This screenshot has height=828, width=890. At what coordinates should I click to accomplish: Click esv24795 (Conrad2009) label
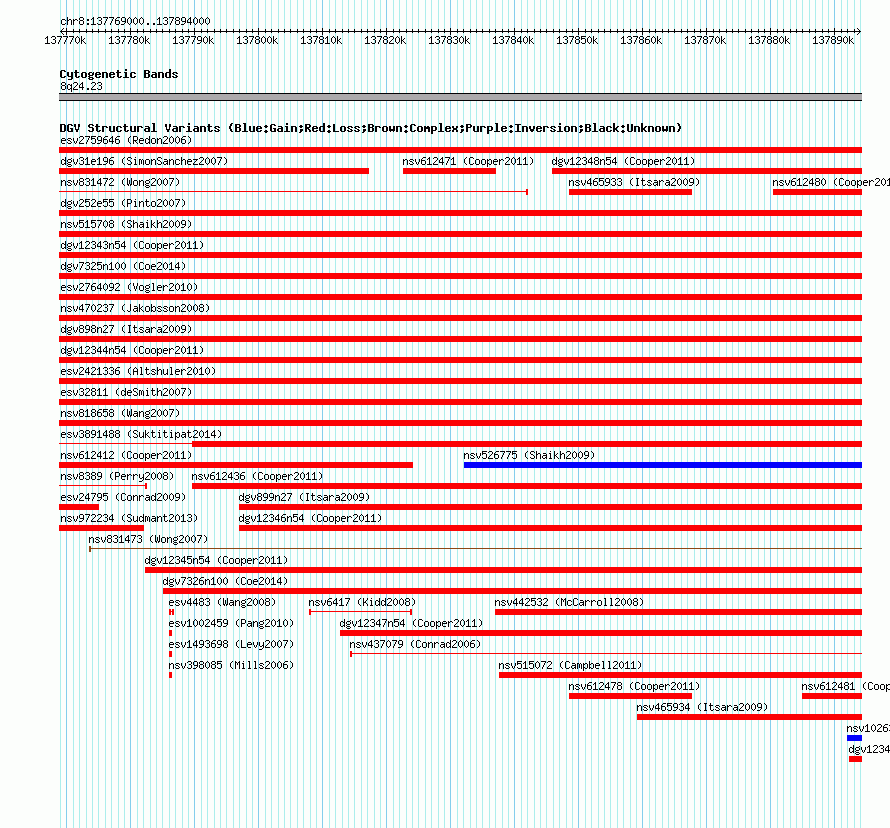pos(123,497)
